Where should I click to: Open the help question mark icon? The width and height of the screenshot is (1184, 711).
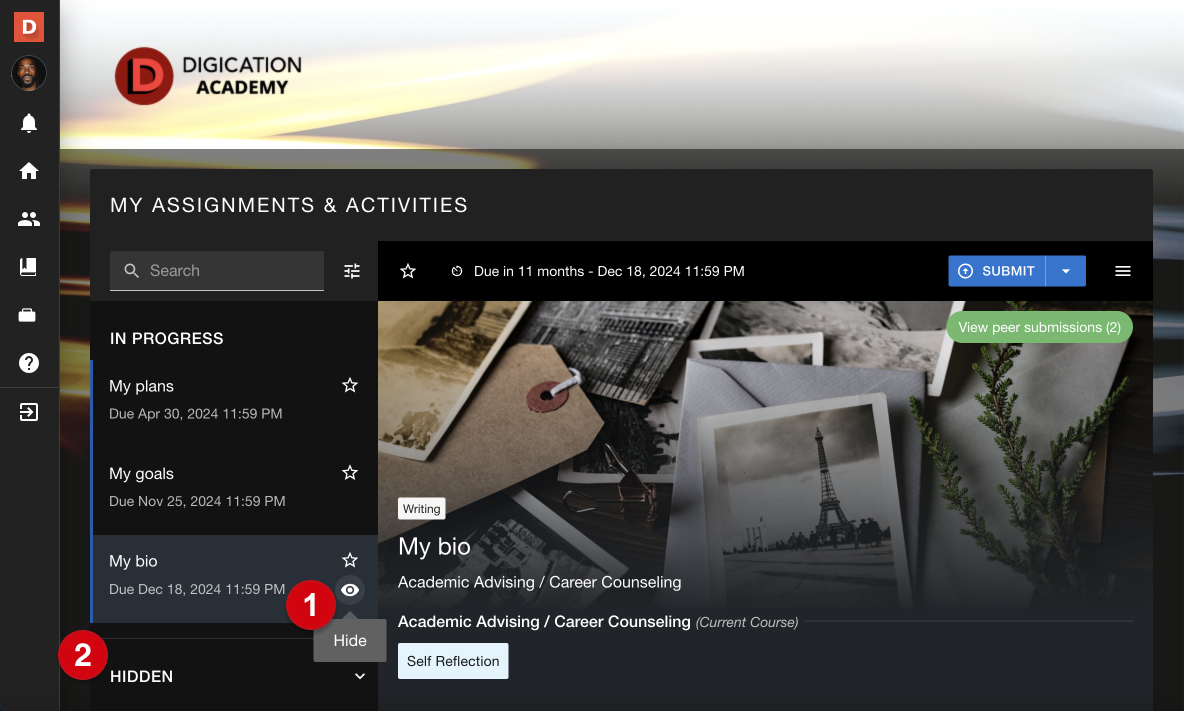(x=29, y=363)
